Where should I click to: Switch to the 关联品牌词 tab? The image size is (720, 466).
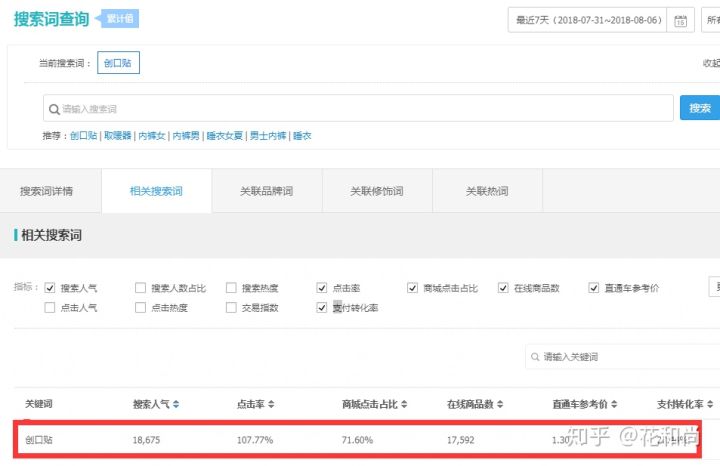[267, 191]
